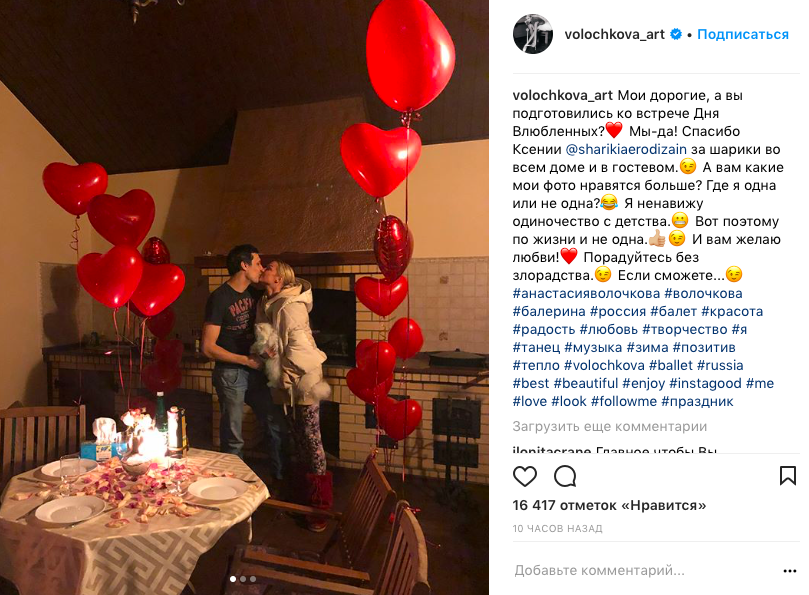This screenshot has height=595, width=809.
Task: Open comment speech bubble icon
Action: [x=565, y=476]
